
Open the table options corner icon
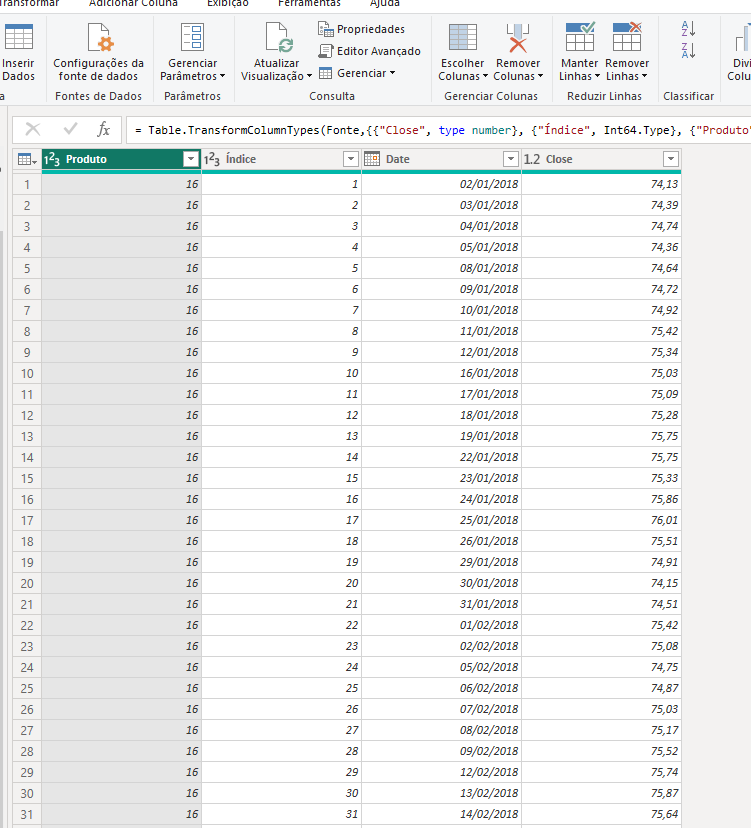[x=27, y=159]
